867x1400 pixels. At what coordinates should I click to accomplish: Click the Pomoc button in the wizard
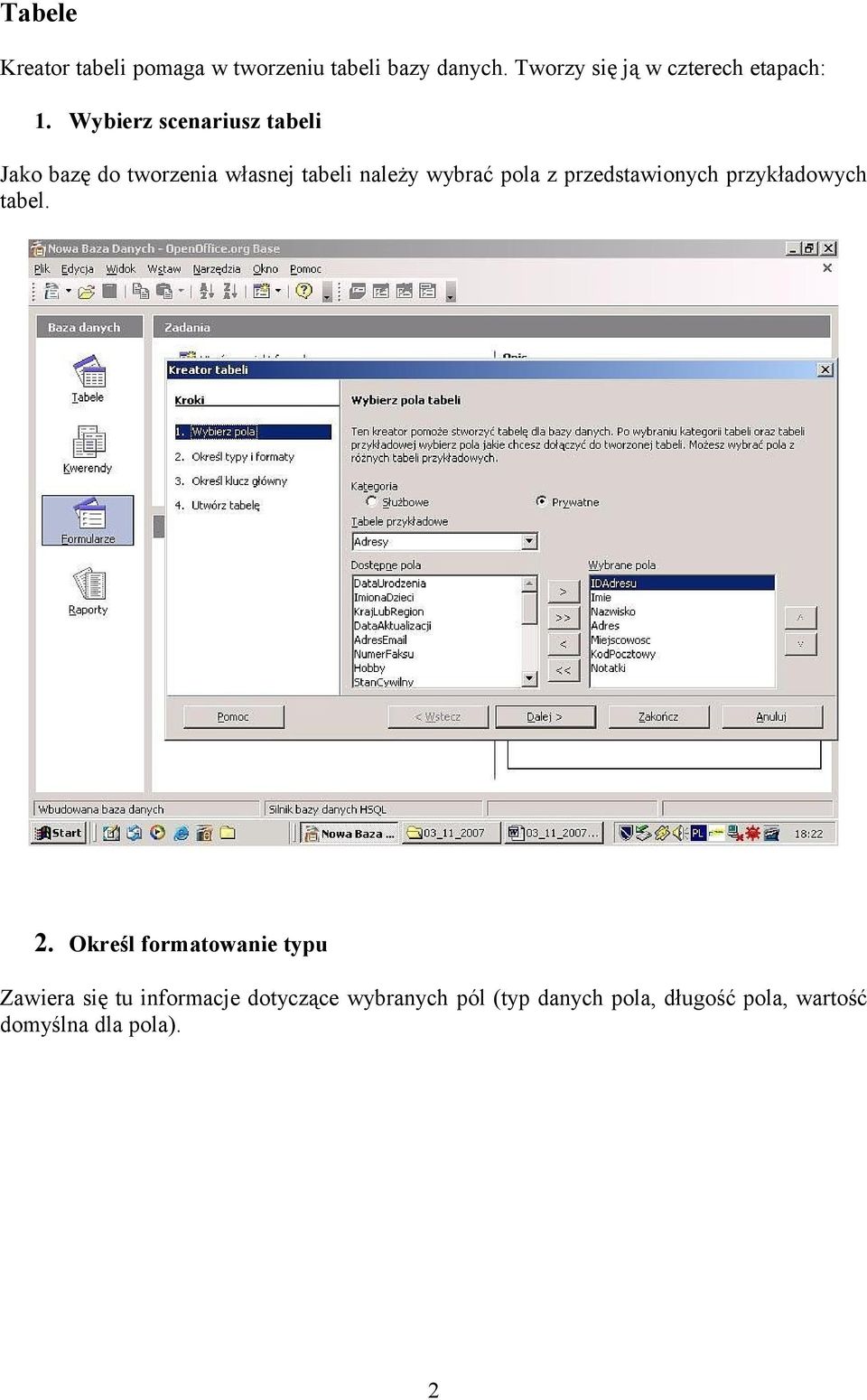[234, 716]
